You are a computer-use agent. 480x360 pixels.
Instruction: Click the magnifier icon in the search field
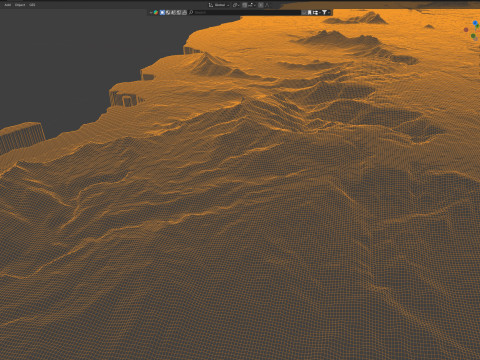(191, 12)
